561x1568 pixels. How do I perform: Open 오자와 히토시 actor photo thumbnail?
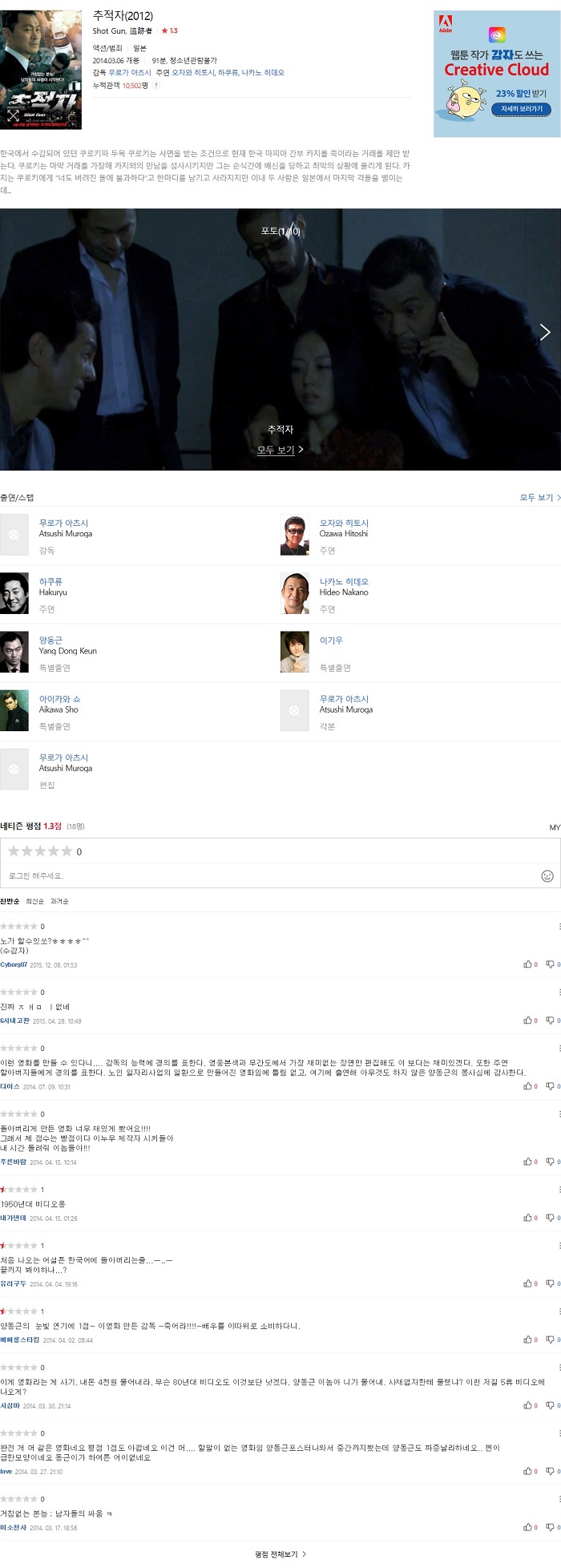(x=294, y=535)
